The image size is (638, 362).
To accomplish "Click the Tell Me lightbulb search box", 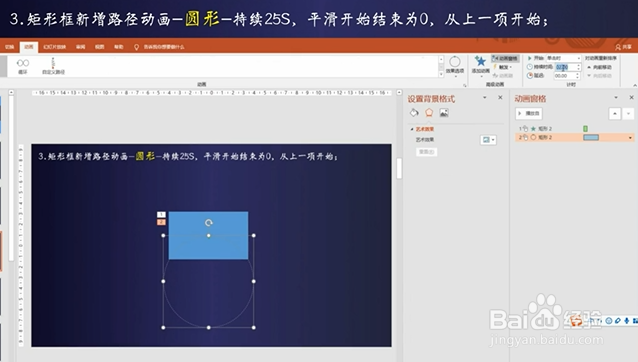I will click(159, 47).
